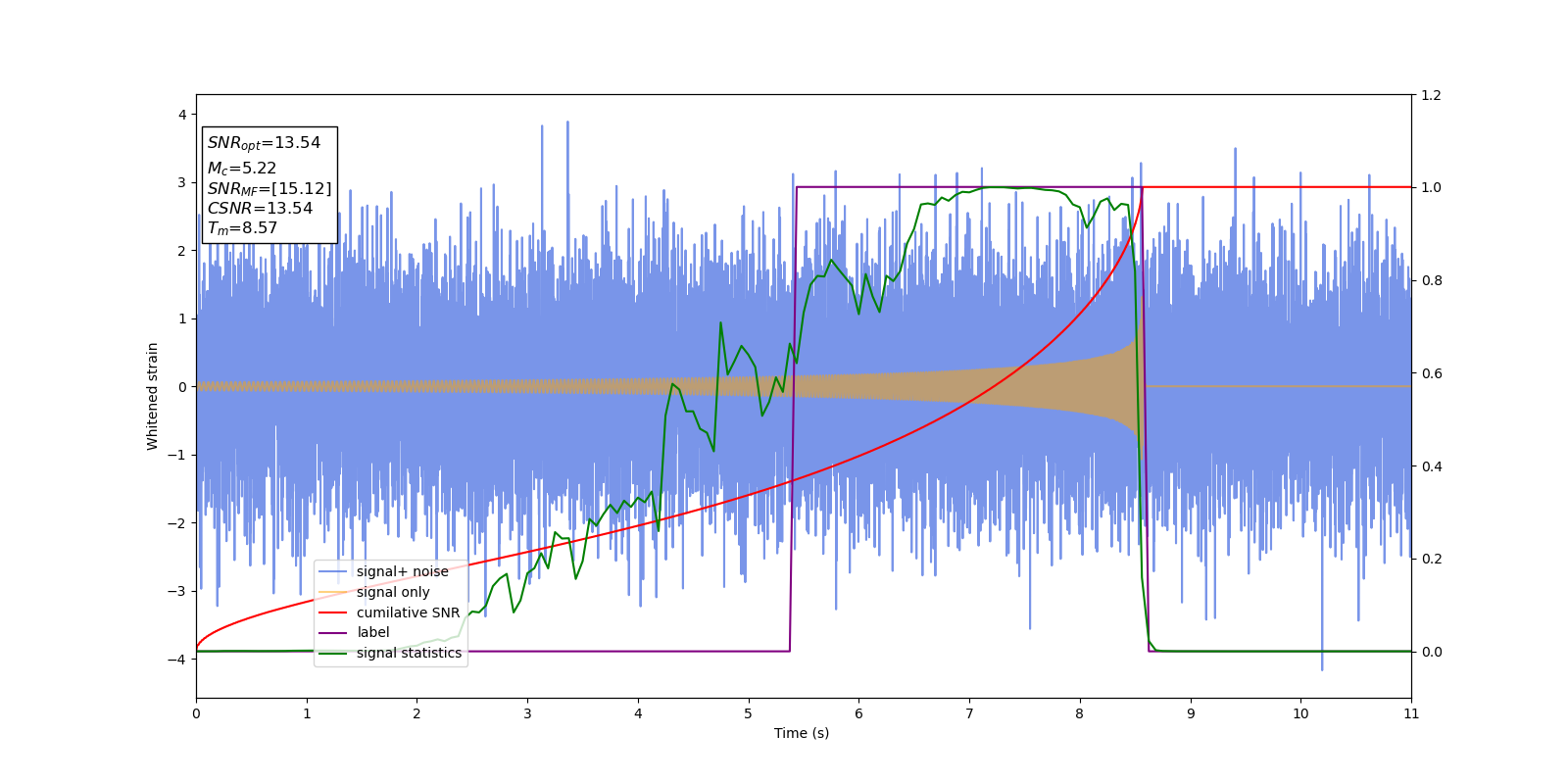Click left y-axis tick label 4
1568x784 pixels.
(x=182, y=115)
